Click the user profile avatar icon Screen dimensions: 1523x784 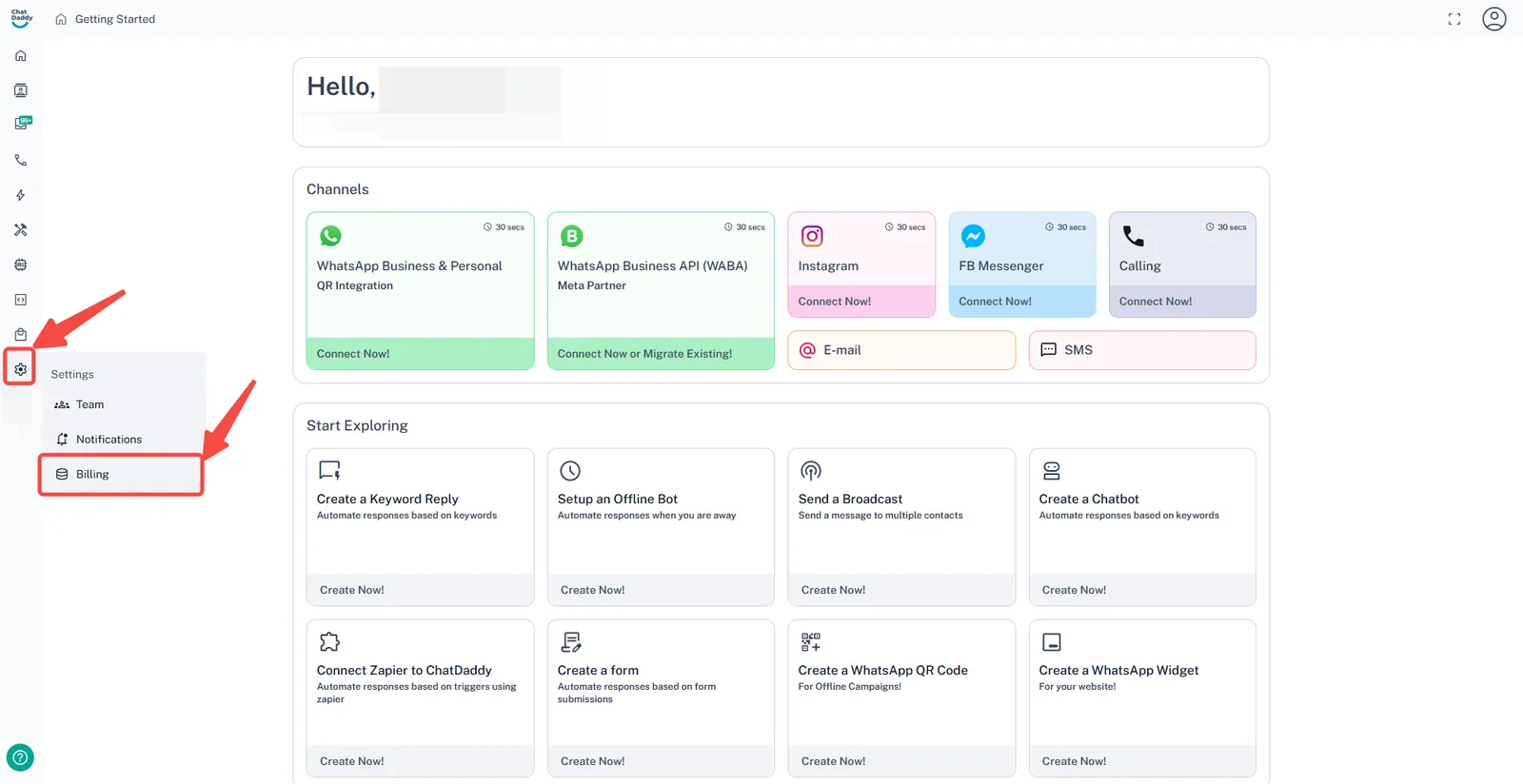point(1493,19)
